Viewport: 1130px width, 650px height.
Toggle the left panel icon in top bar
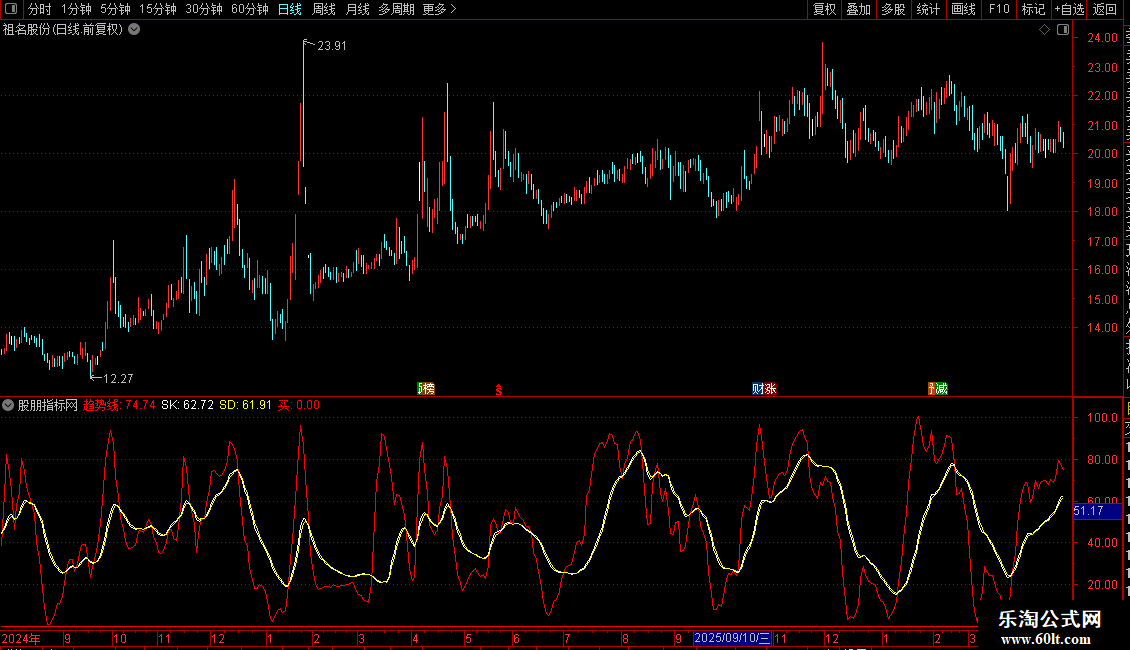click(11, 9)
